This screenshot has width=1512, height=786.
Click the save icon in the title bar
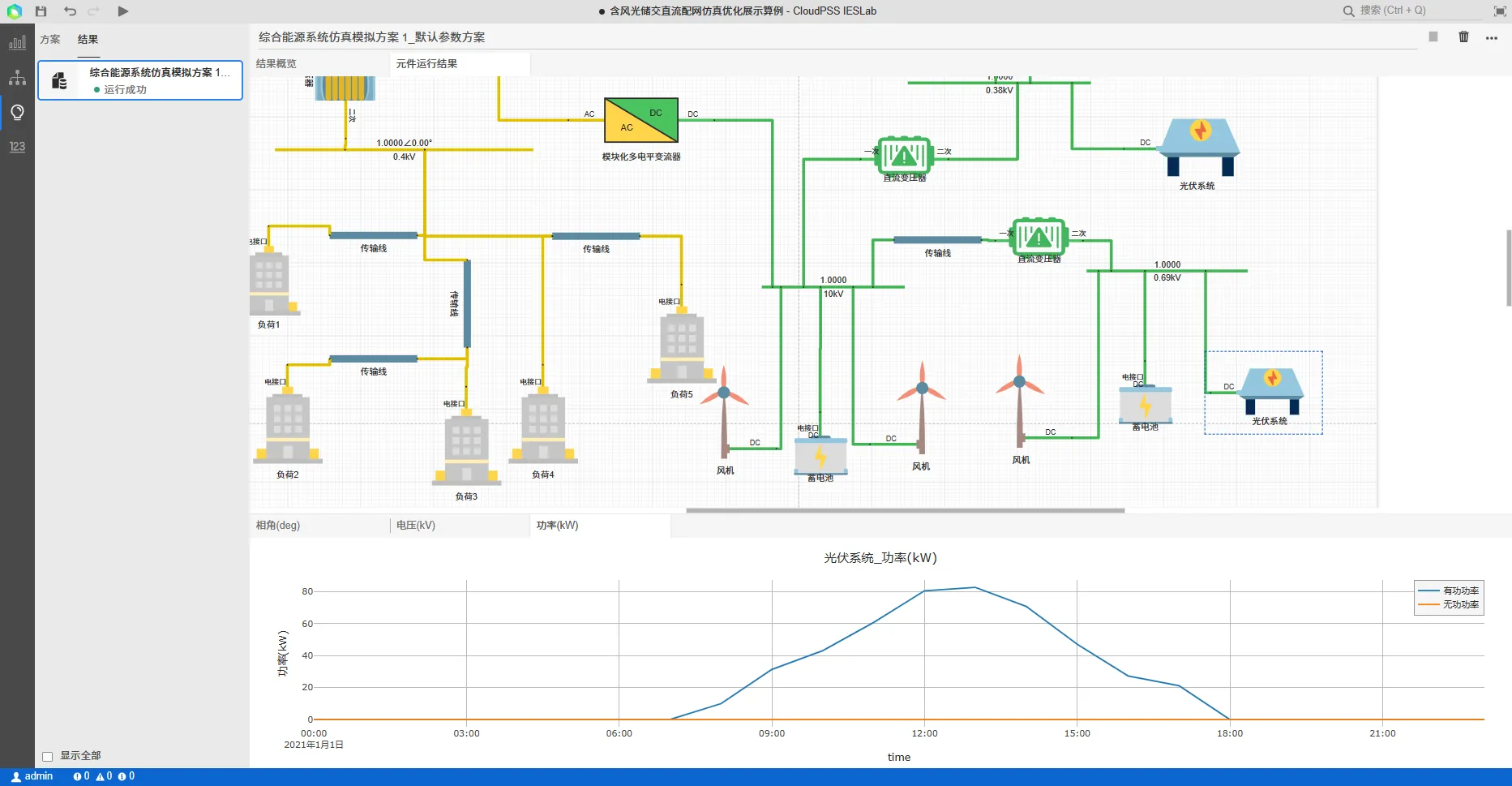(x=41, y=11)
